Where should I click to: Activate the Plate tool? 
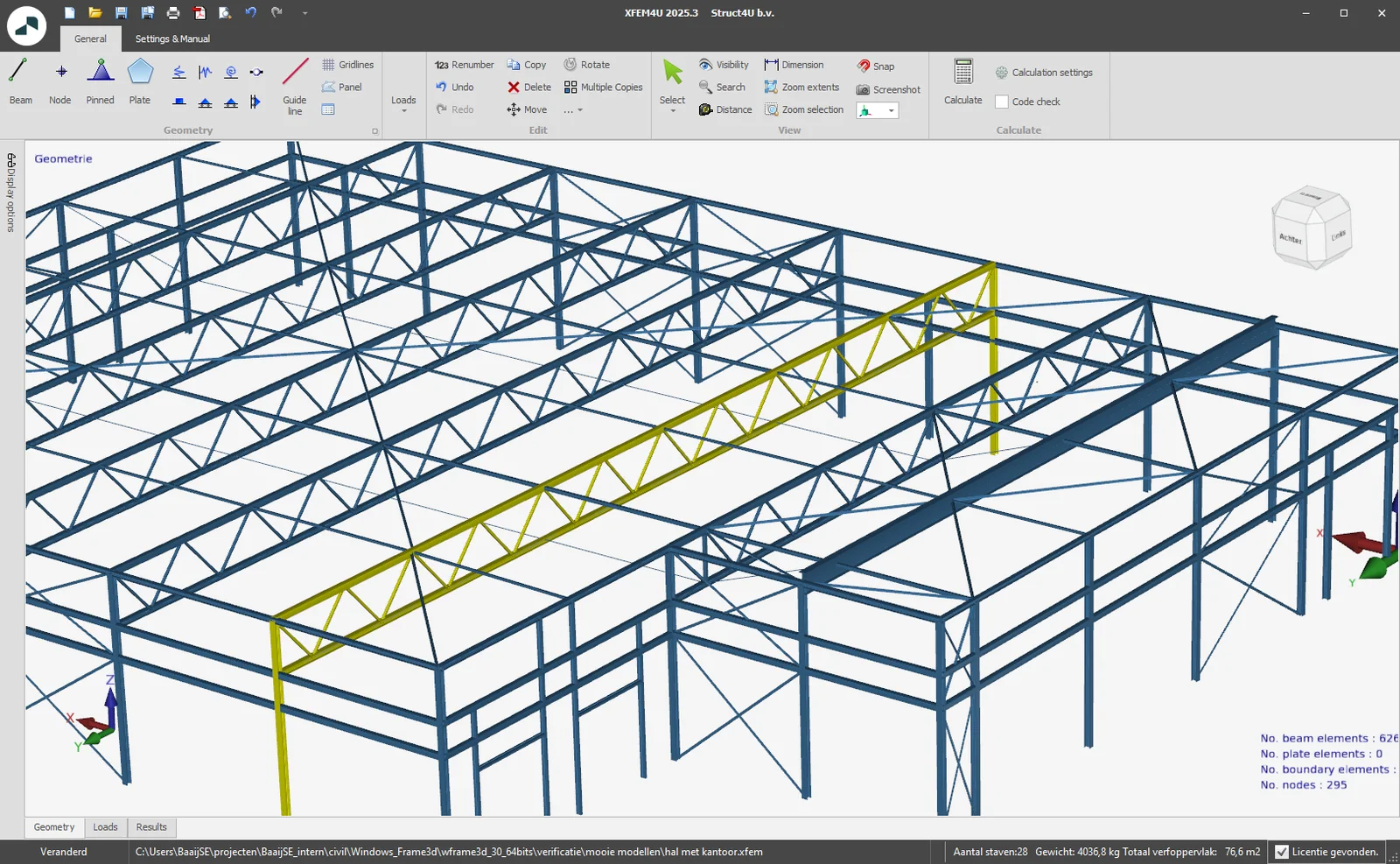coord(140,81)
